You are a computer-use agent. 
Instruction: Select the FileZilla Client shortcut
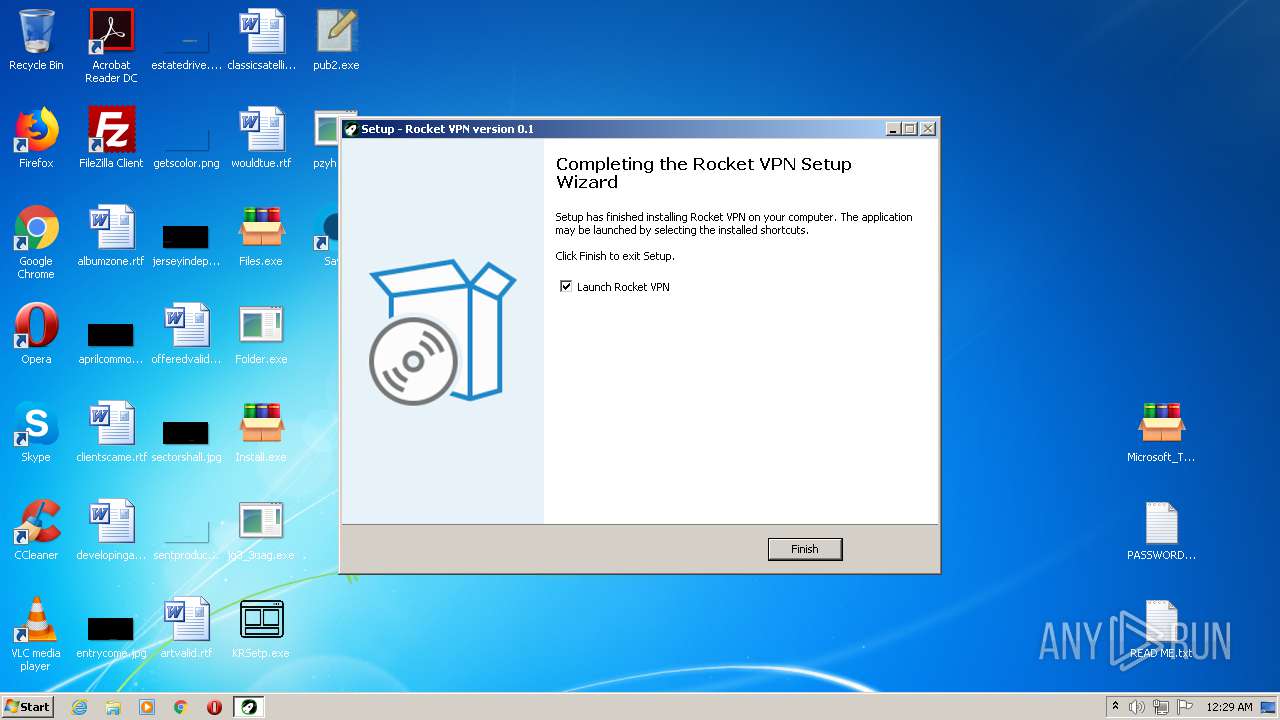click(111, 138)
